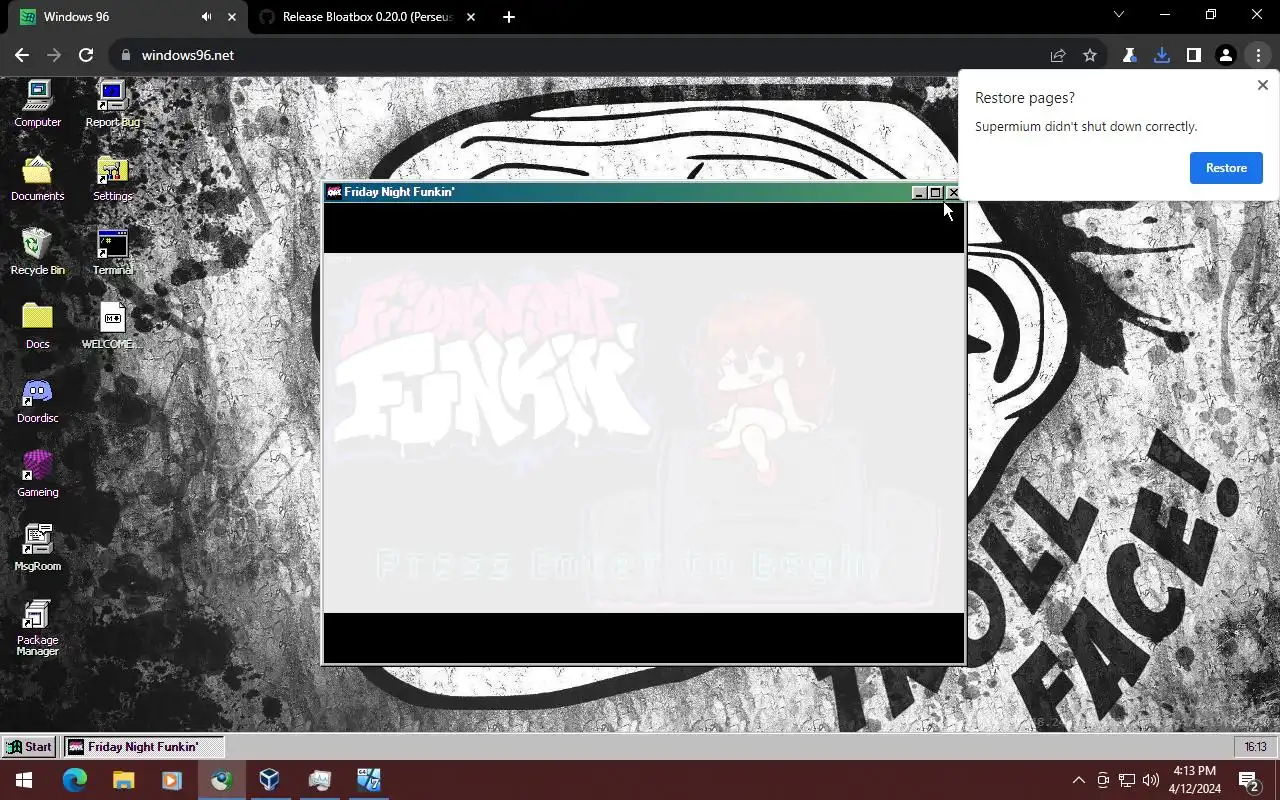Screen dimensions: 1280x800
Task: Open the network tray icon
Action: click(x=1127, y=780)
